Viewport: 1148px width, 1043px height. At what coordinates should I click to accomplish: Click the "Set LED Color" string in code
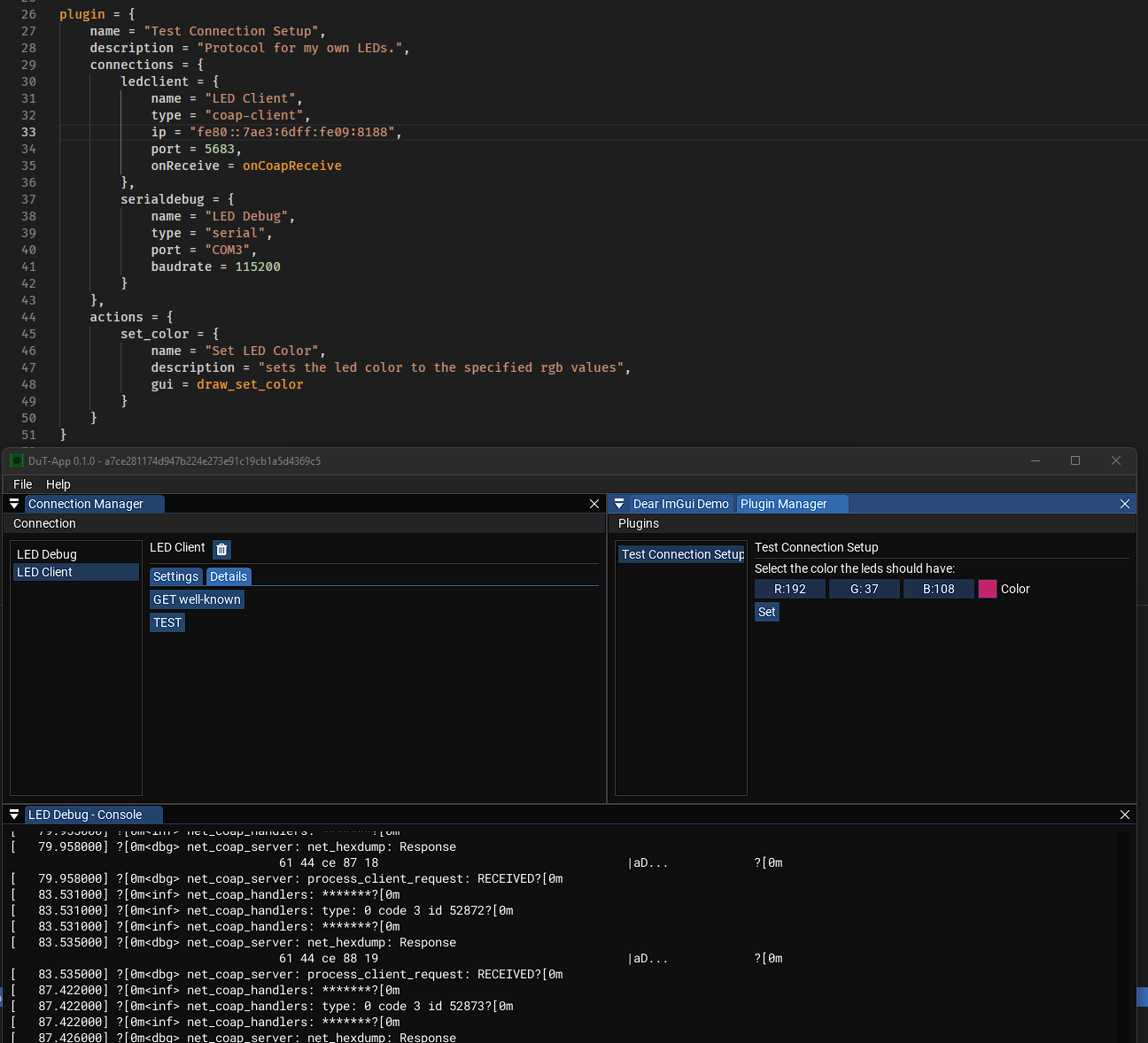pyautogui.click(x=261, y=351)
